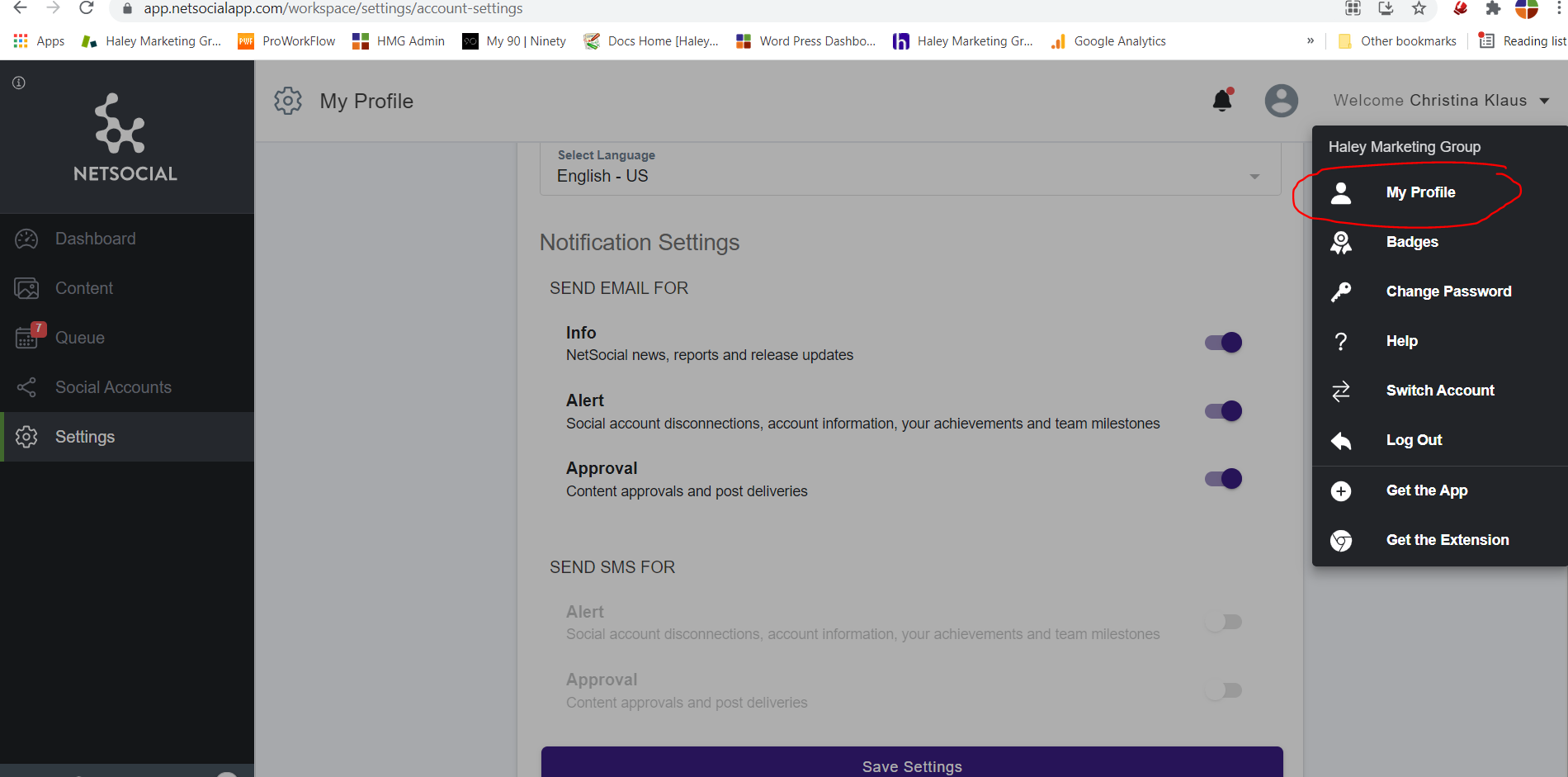Click the person icon beside My Profile

click(1341, 192)
